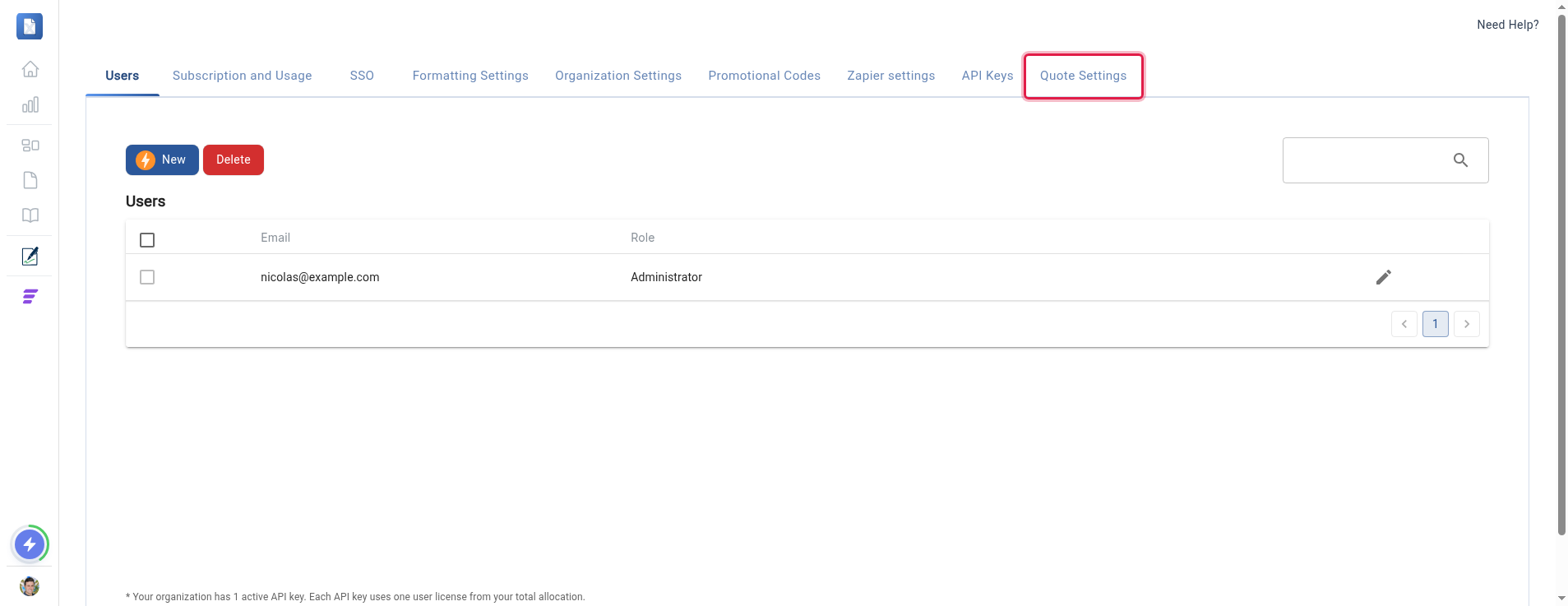Open the user avatar profile menu
The width and height of the screenshot is (1568, 606).
(x=30, y=586)
